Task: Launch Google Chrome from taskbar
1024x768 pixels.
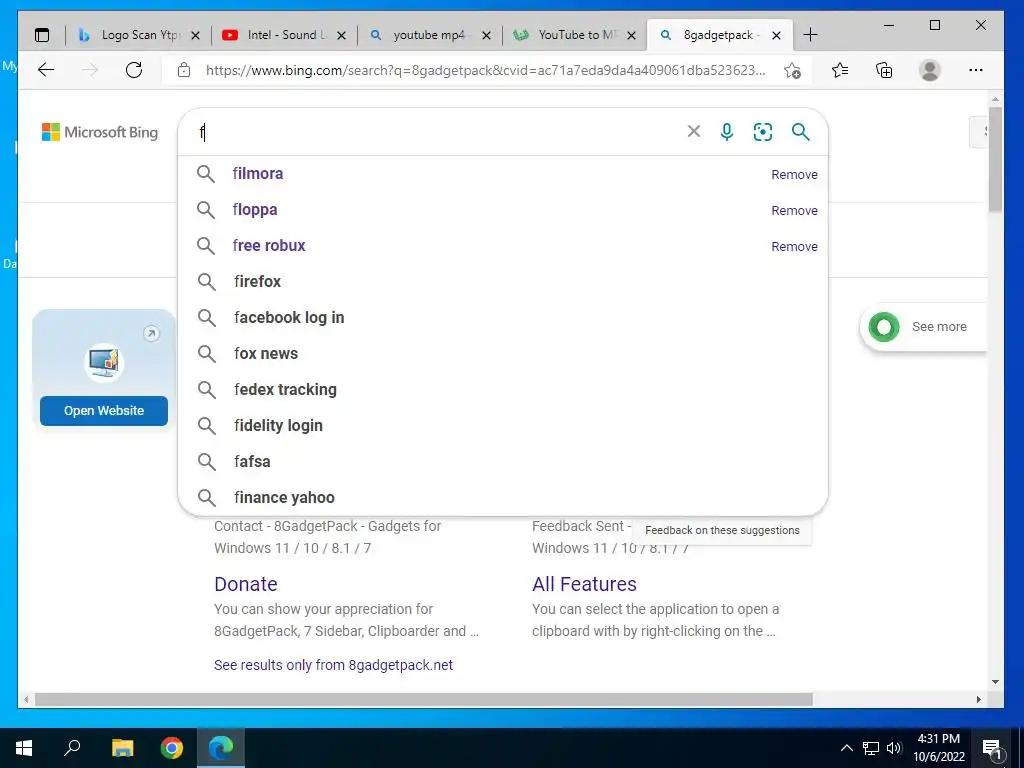Action: 172,748
